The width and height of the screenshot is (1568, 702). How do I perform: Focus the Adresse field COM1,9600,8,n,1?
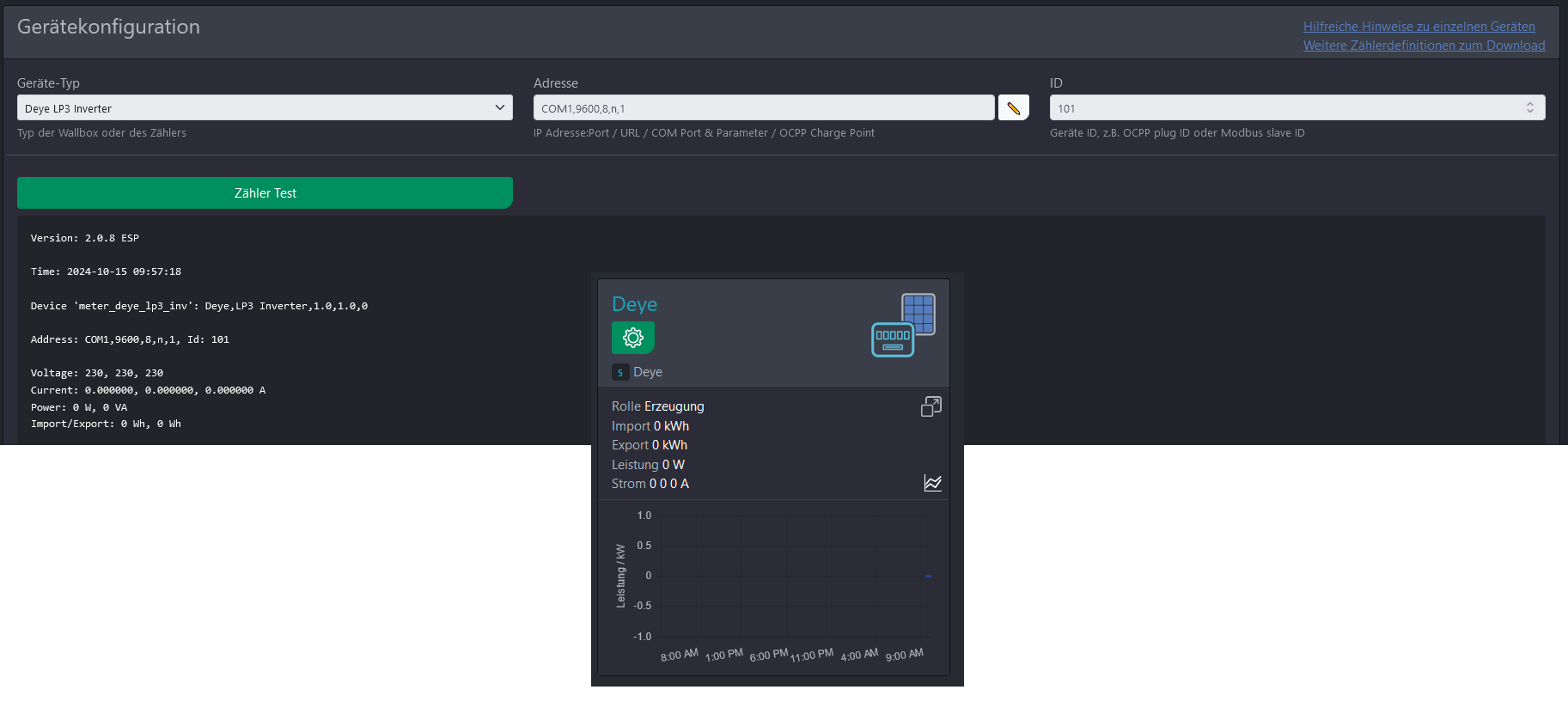(x=764, y=108)
